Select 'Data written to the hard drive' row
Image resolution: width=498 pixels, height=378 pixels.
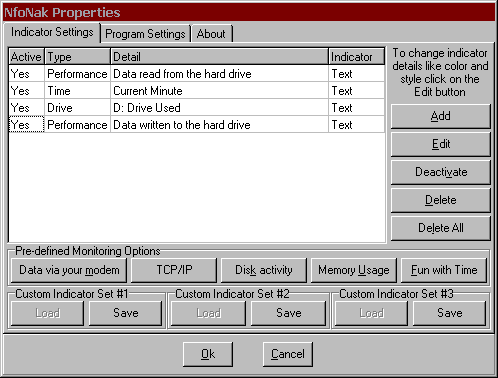tap(197, 125)
